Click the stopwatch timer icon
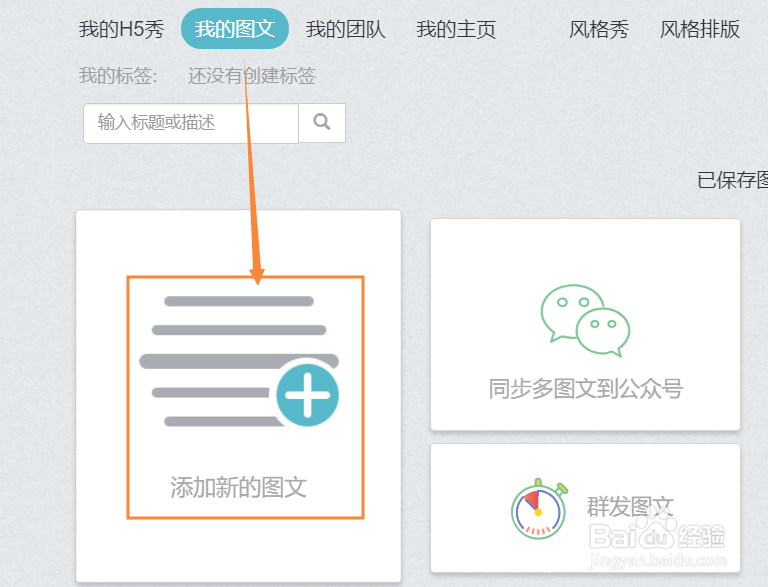This screenshot has height=587, width=768. (539, 509)
